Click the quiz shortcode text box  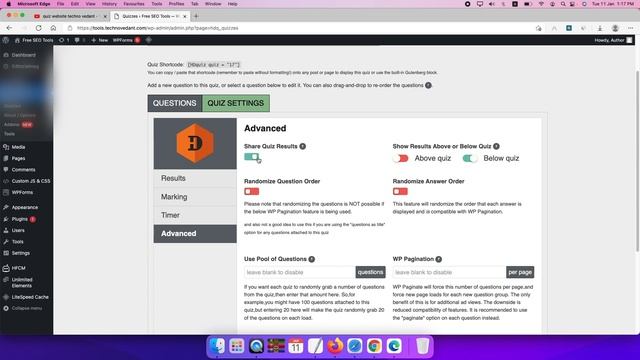tap(213, 64)
